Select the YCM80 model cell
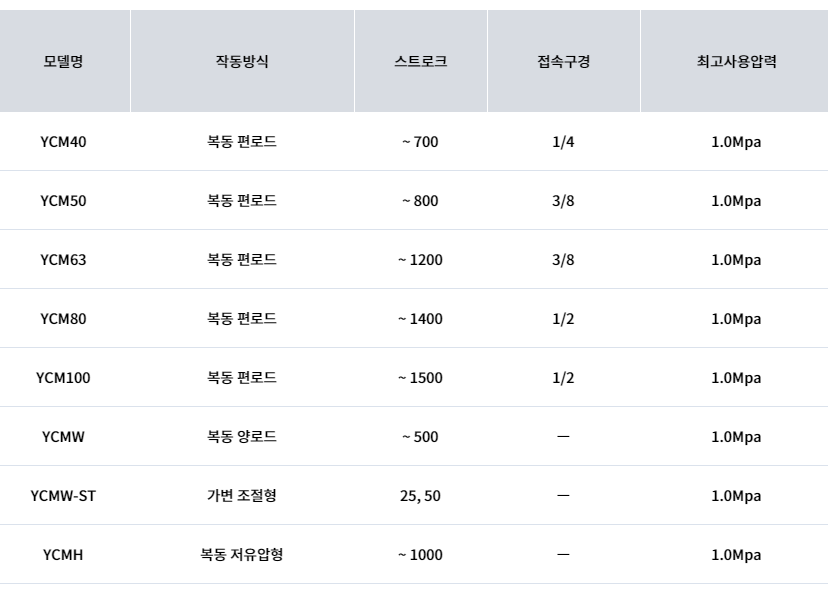The image size is (828, 605). click(x=63, y=319)
